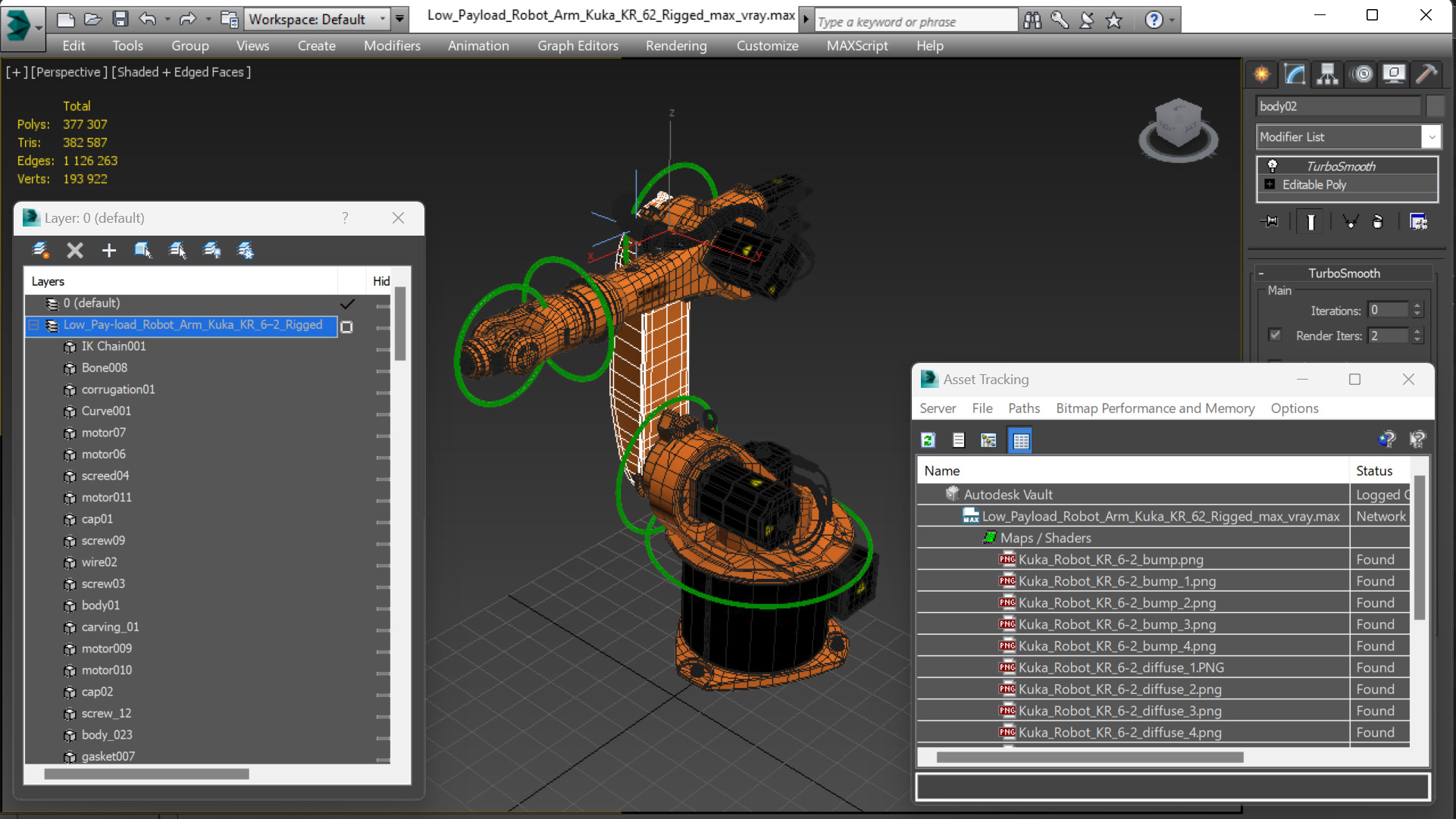The height and width of the screenshot is (819, 1456).
Task: Click Create New Layer icon in the Layer dialog
Action: [x=40, y=250]
